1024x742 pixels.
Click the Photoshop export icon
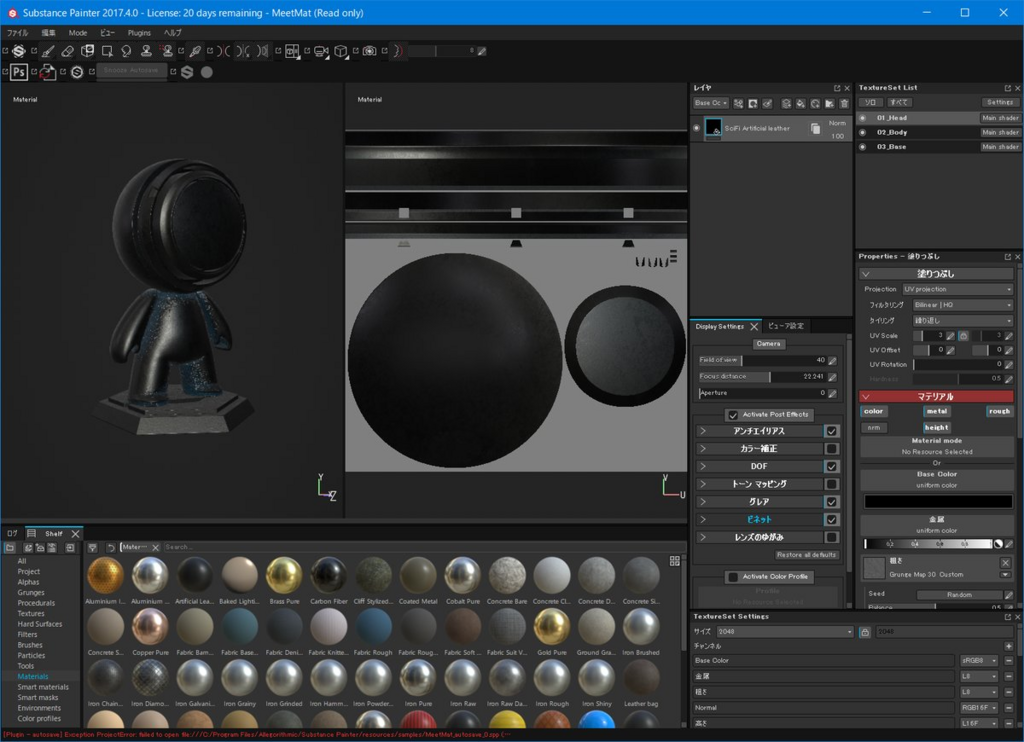coord(18,72)
